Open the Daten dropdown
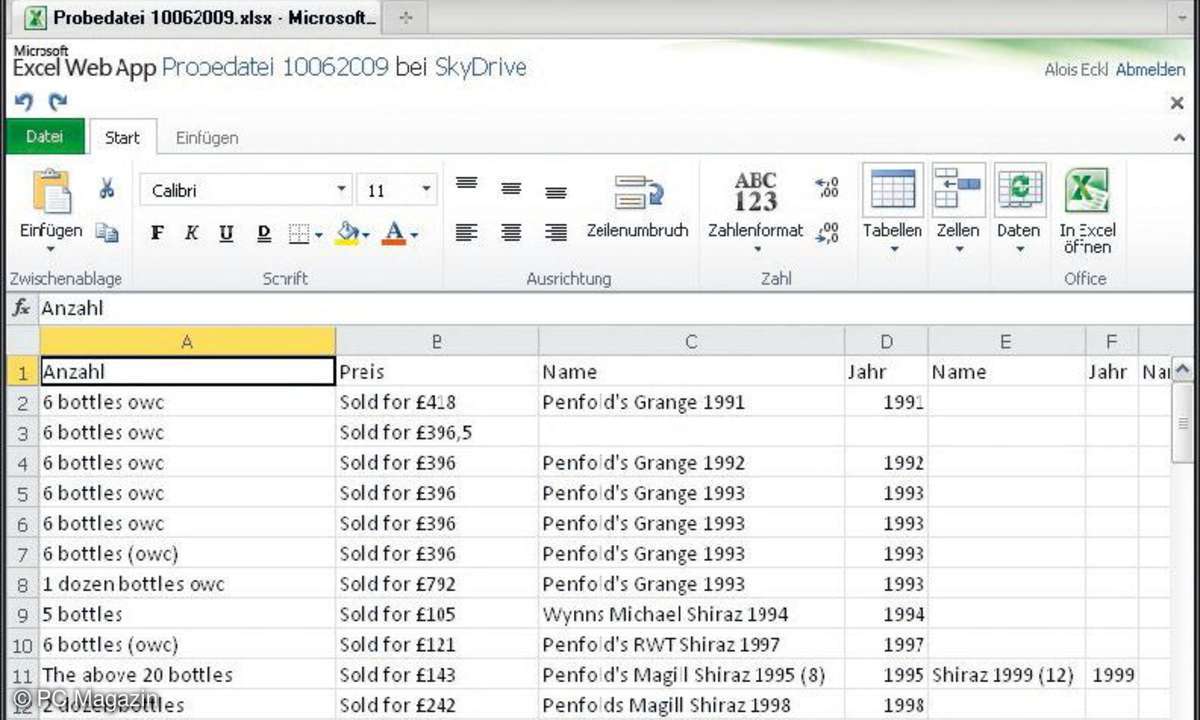The height and width of the screenshot is (720, 1200). click(1019, 210)
